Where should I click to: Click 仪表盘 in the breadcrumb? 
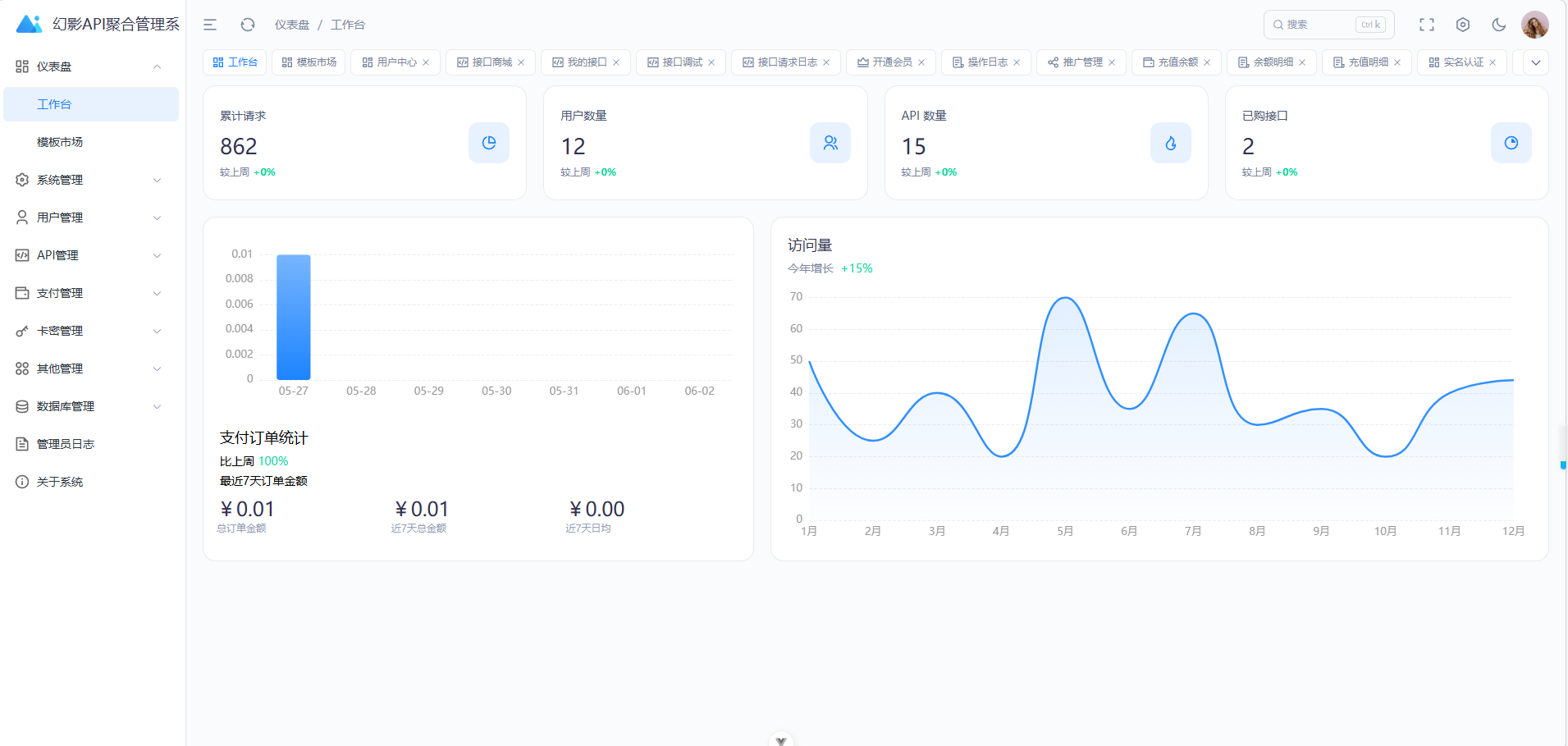click(292, 25)
